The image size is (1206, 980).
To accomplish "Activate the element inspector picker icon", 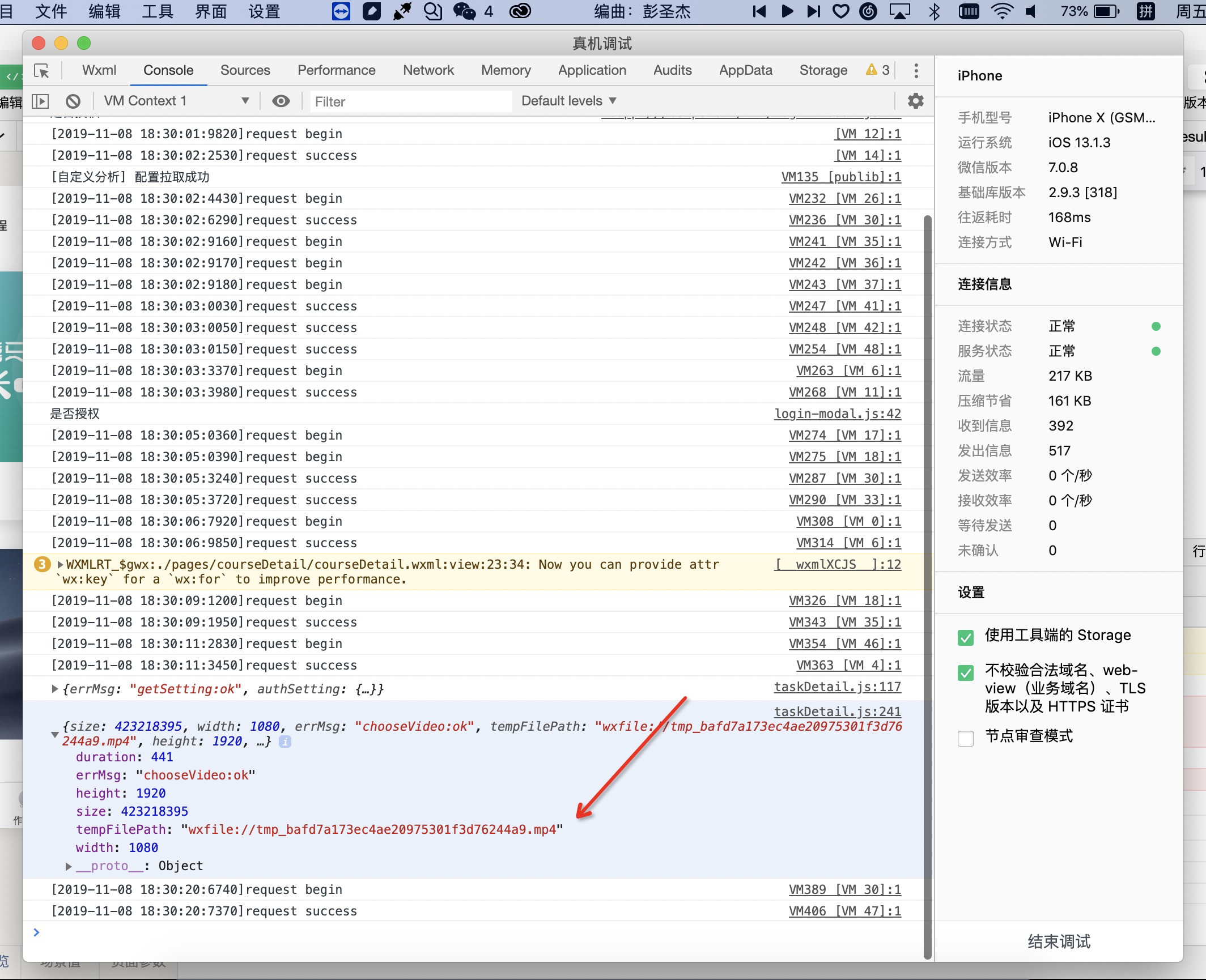I will [41, 71].
